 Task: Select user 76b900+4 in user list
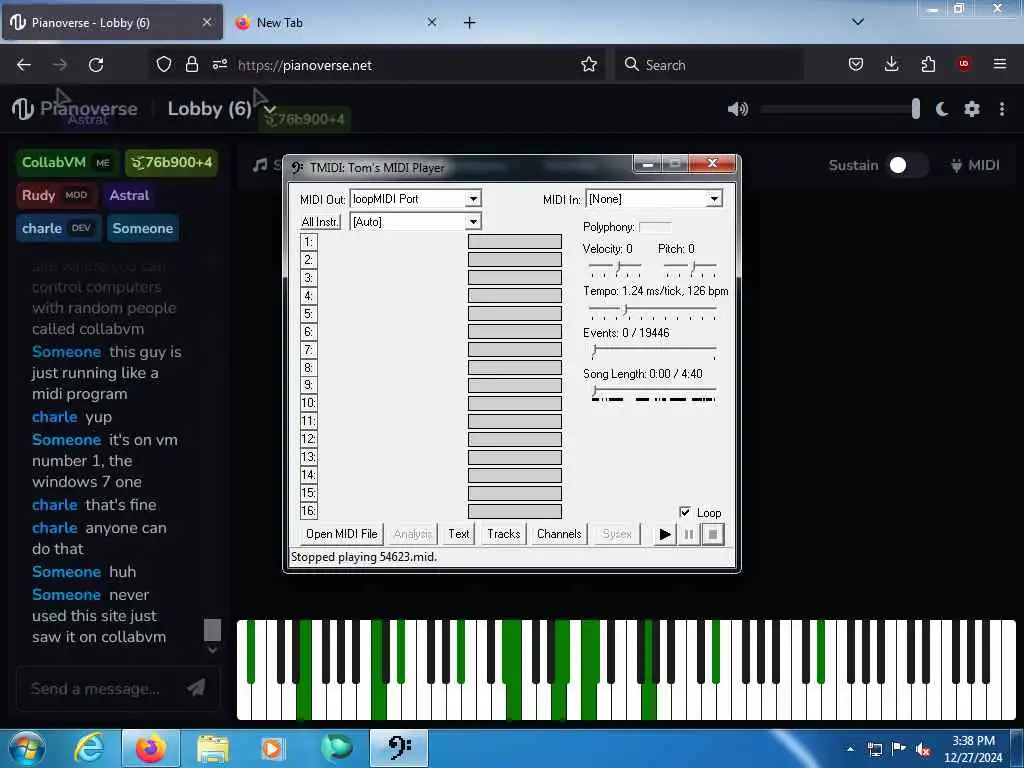point(172,162)
